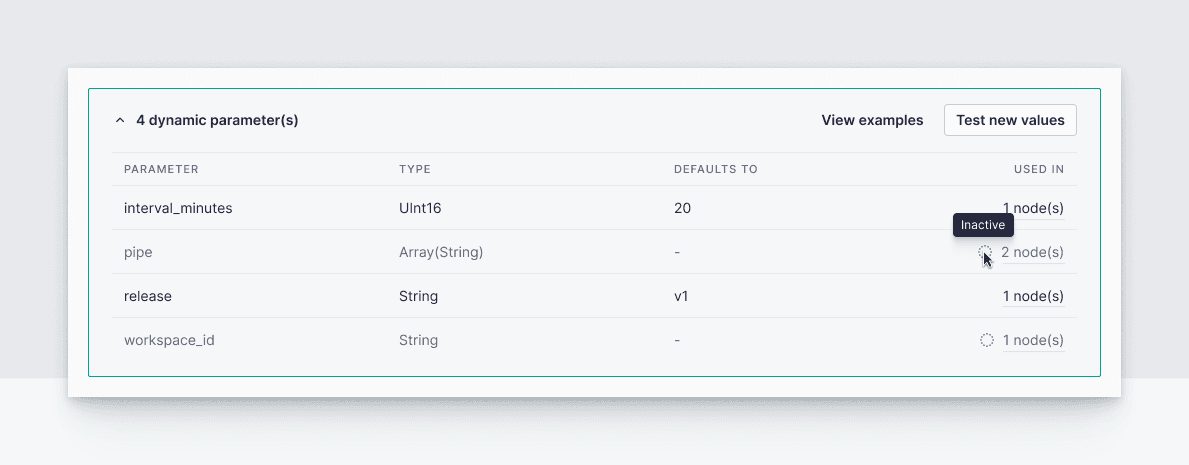Click the inactive status icon in pipe row
This screenshot has height=465, width=1189.
pyautogui.click(x=985, y=253)
